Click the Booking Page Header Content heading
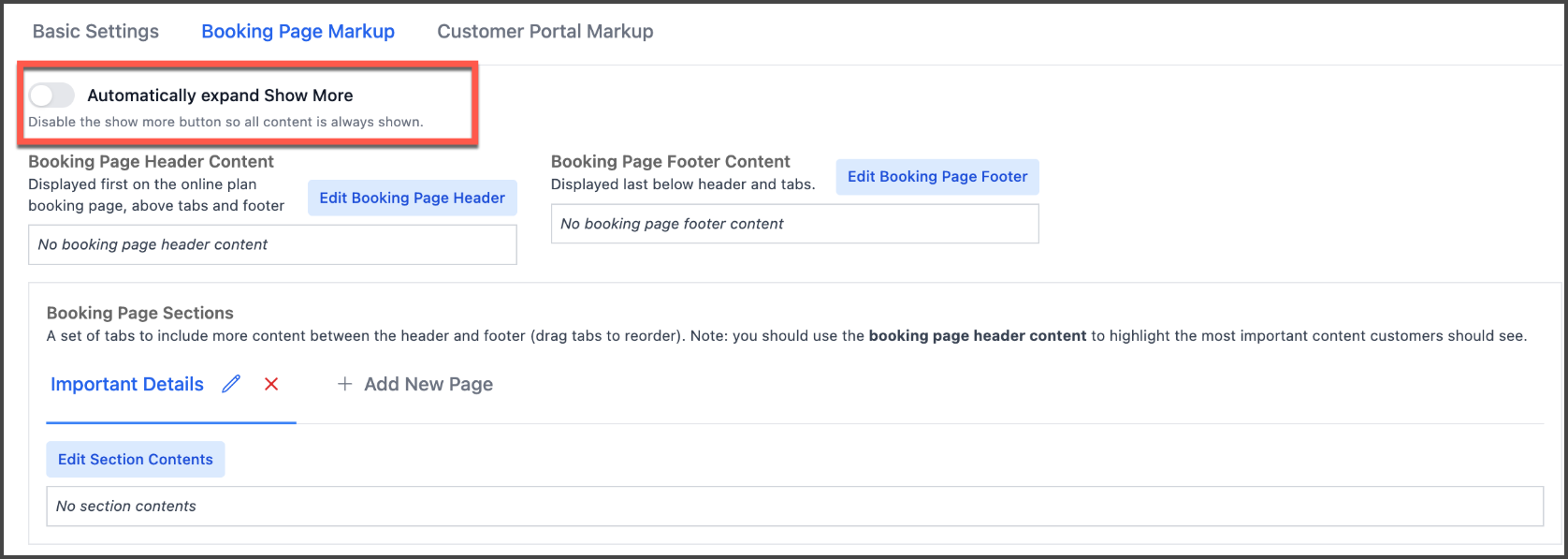Viewport: 1568px width, 559px height. point(151,161)
